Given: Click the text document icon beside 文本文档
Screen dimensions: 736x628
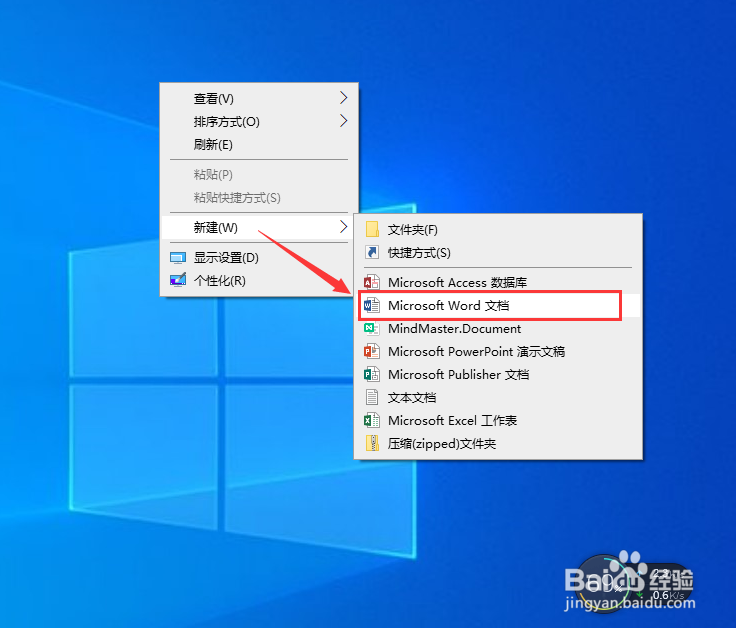Looking at the screenshot, I should pyautogui.click(x=372, y=397).
